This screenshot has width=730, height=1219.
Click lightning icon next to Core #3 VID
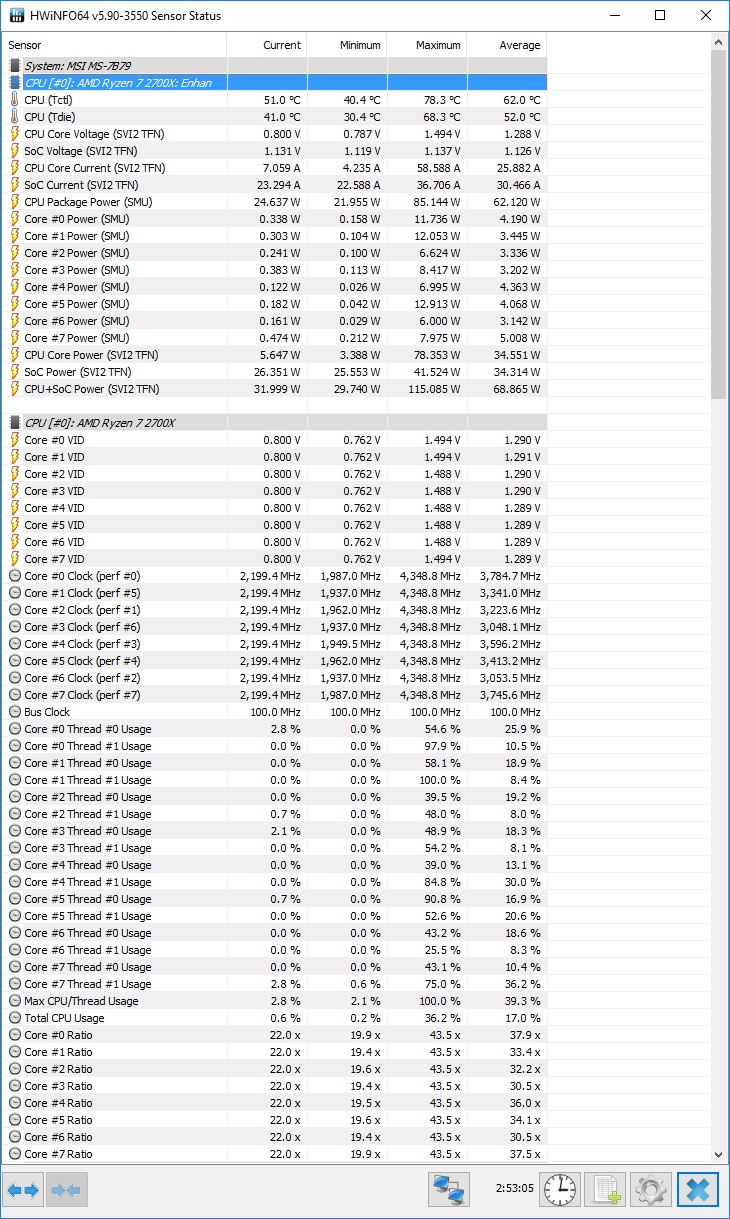pos(15,491)
